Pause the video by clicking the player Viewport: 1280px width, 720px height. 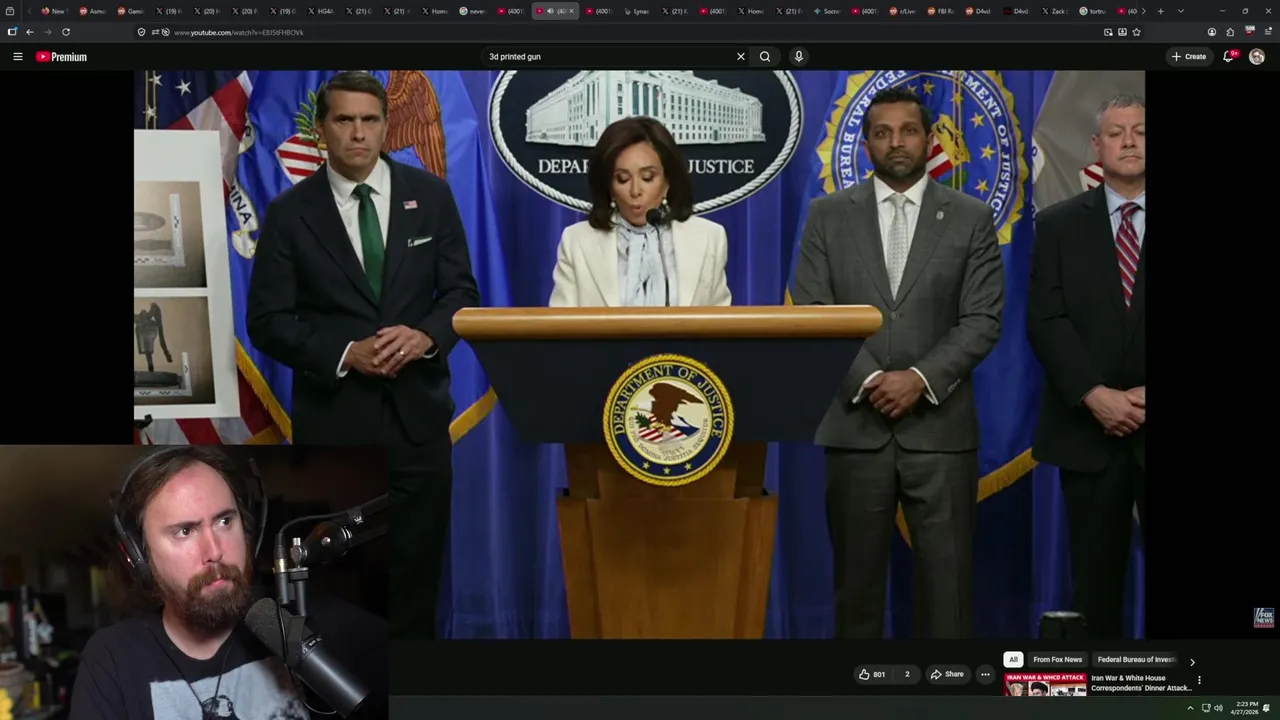639,355
